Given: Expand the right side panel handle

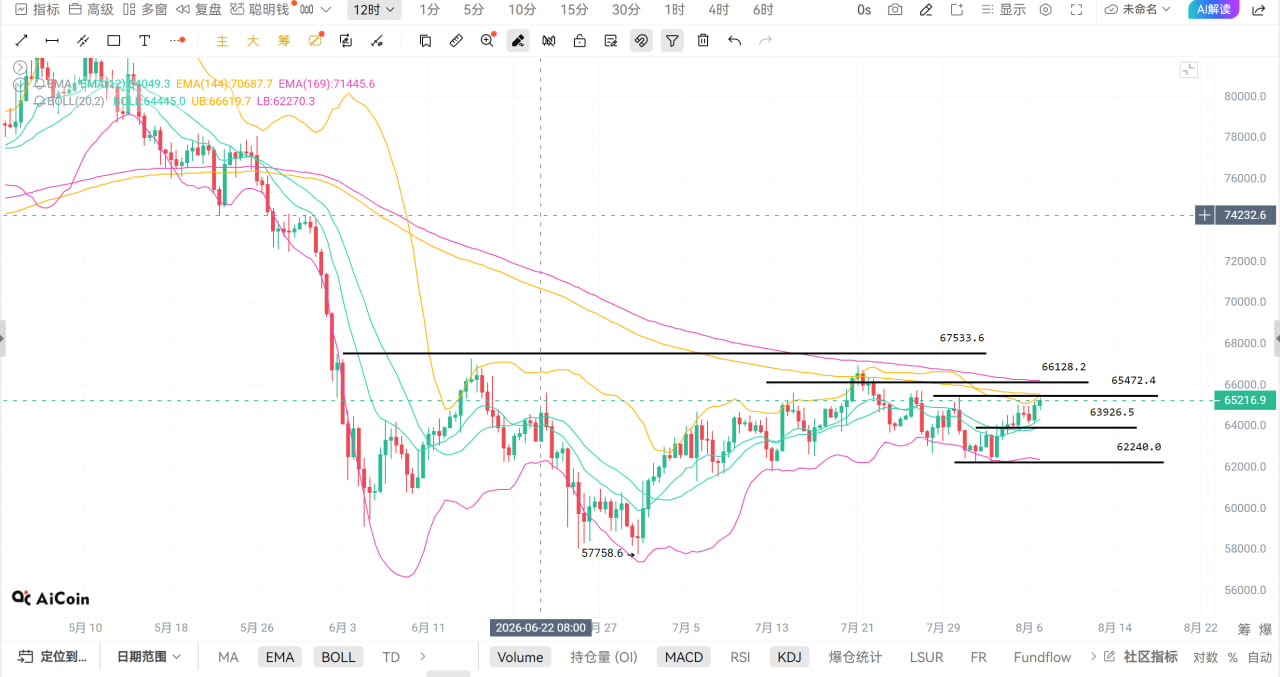Looking at the screenshot, I should 1277,338.
